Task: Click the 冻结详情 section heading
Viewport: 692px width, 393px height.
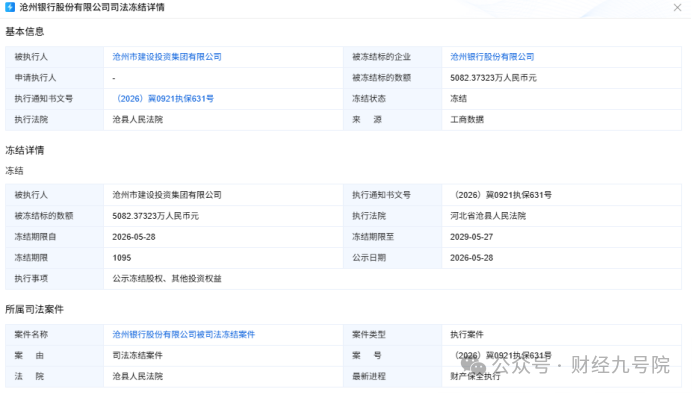Action: [x=25, y=150]
